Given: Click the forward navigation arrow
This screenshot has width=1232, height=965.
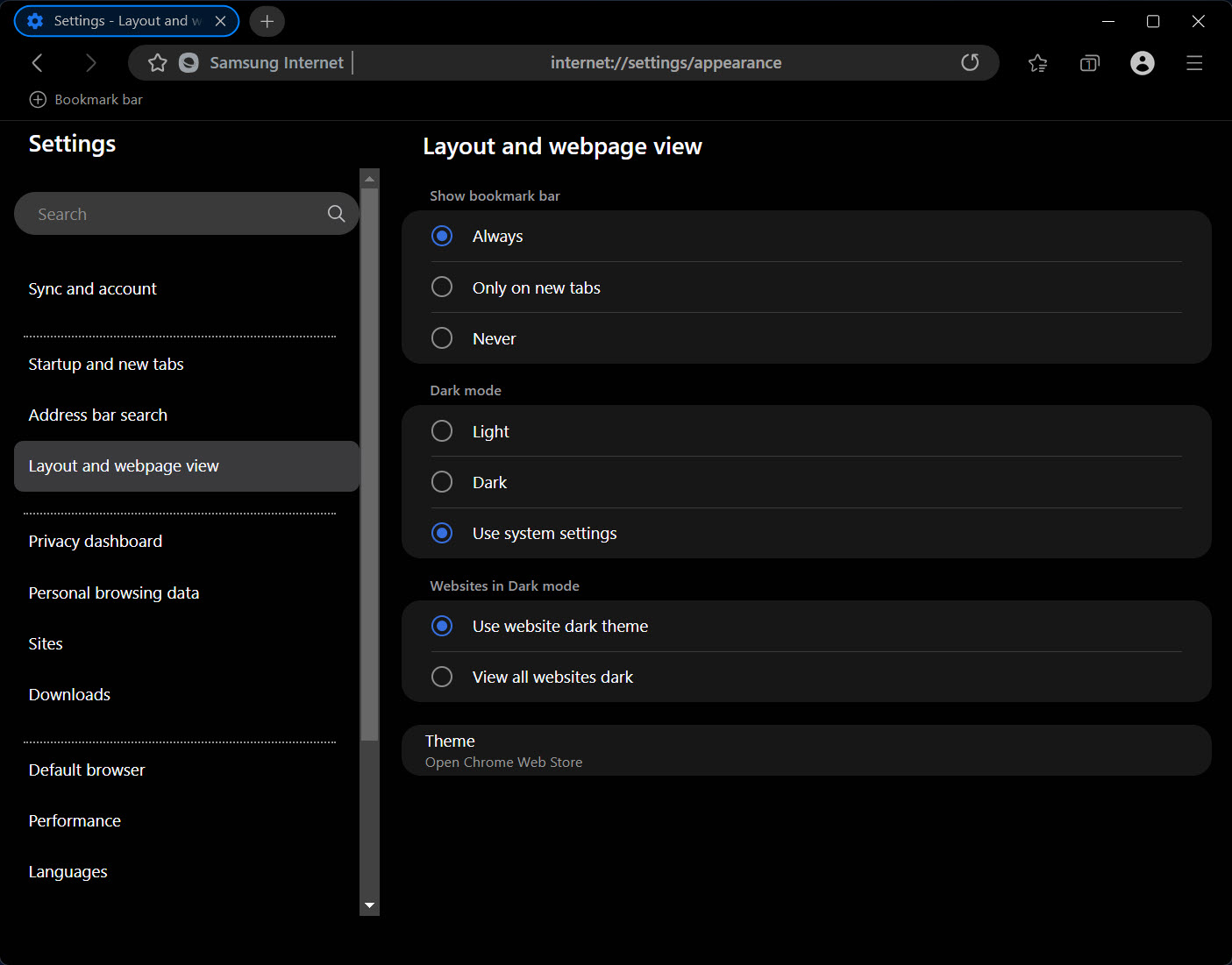Looking at the screenshot, I should tap(90, 63).
